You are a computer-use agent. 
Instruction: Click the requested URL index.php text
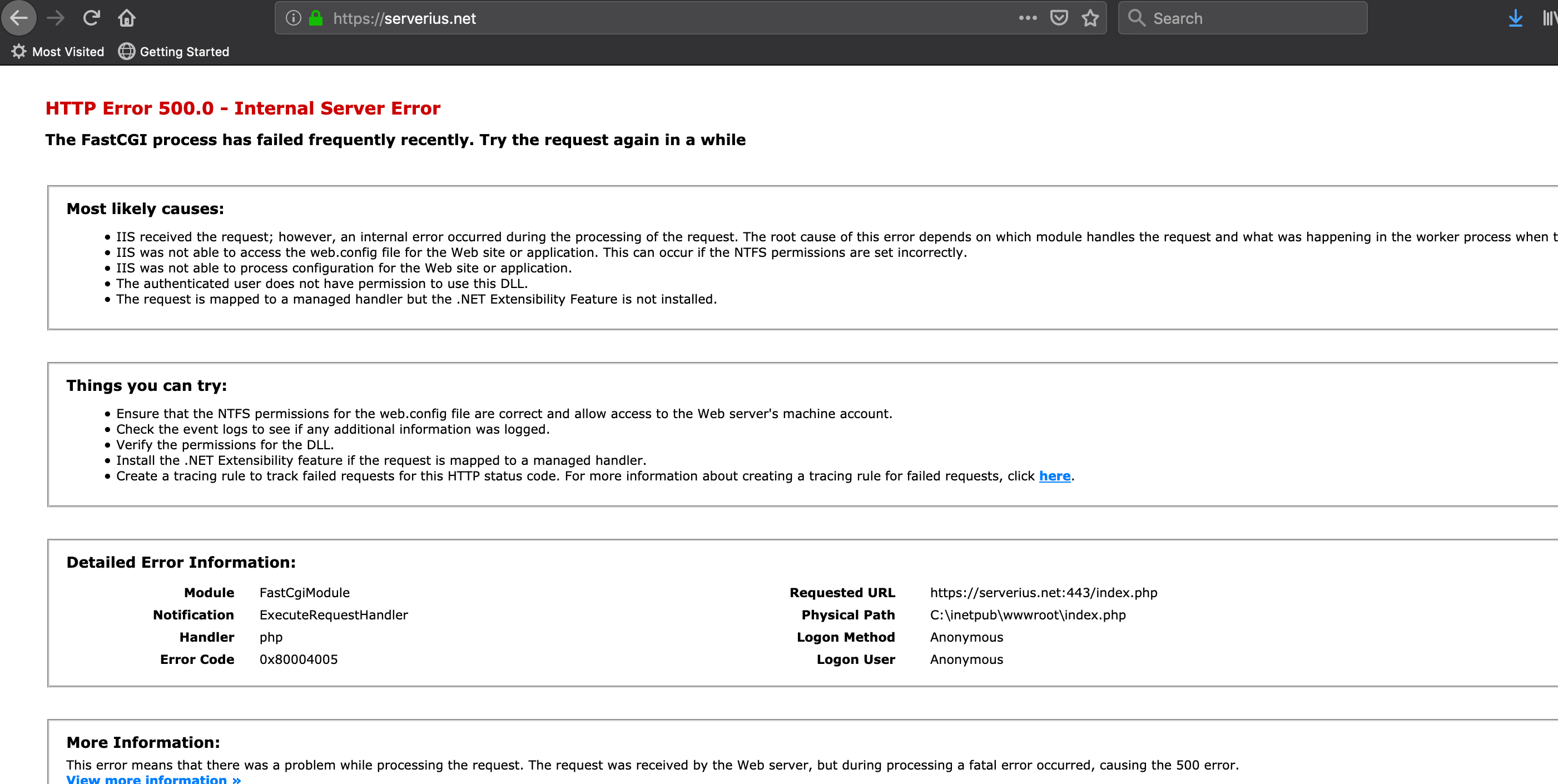click(1043, 593)
